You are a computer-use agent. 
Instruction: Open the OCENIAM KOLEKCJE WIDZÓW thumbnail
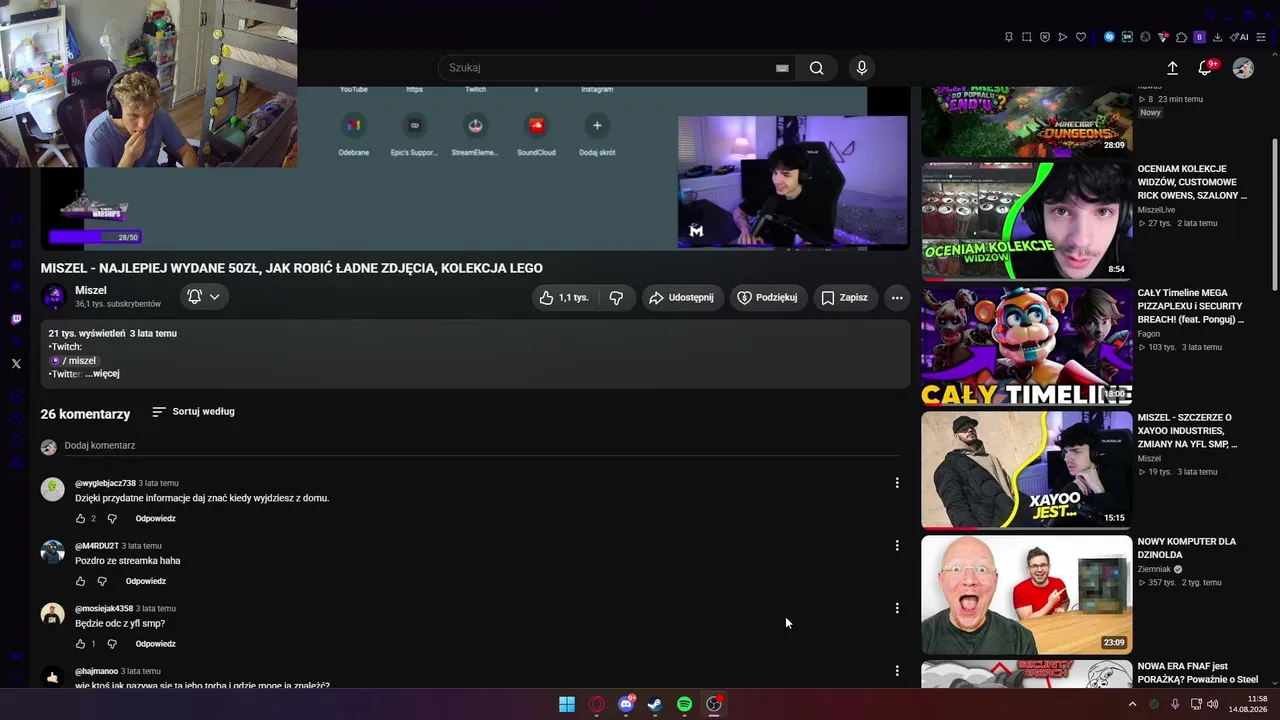click(x=1026, y=221)
